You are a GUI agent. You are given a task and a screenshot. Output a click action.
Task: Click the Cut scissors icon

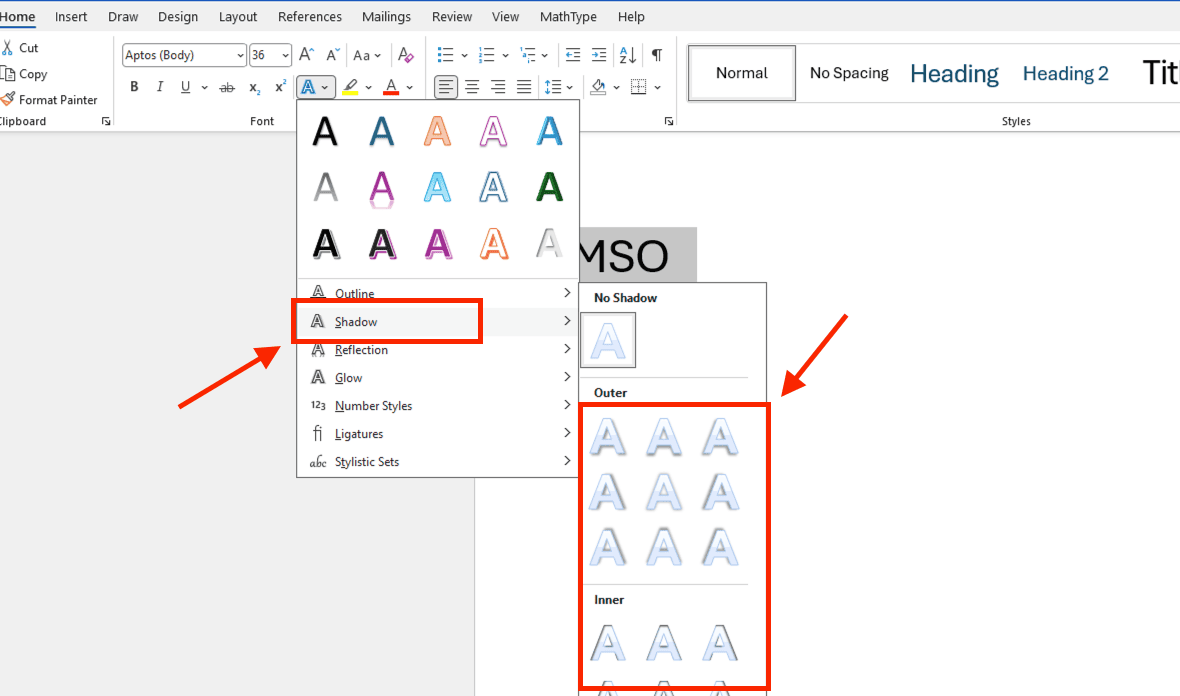[8, 47]
